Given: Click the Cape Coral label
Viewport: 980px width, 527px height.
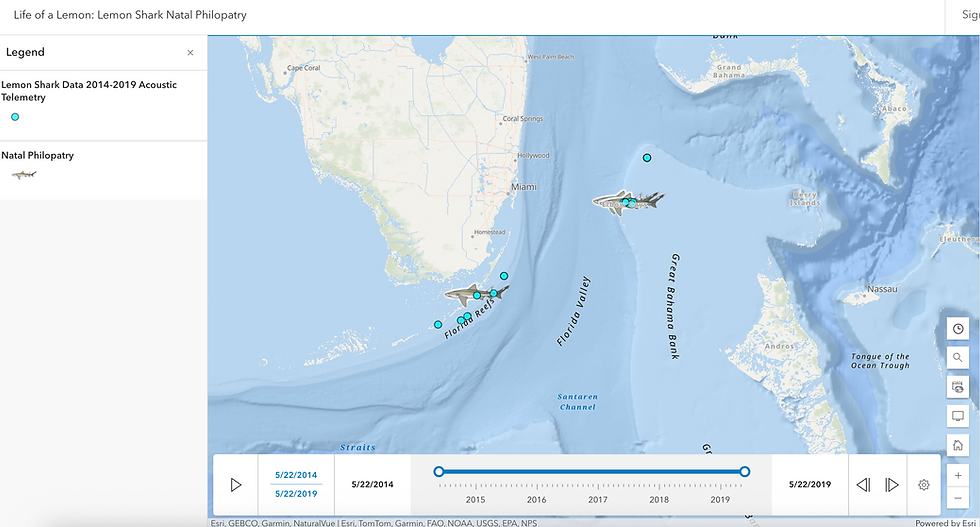Looking at the screenshot, I should click(303, 68).
